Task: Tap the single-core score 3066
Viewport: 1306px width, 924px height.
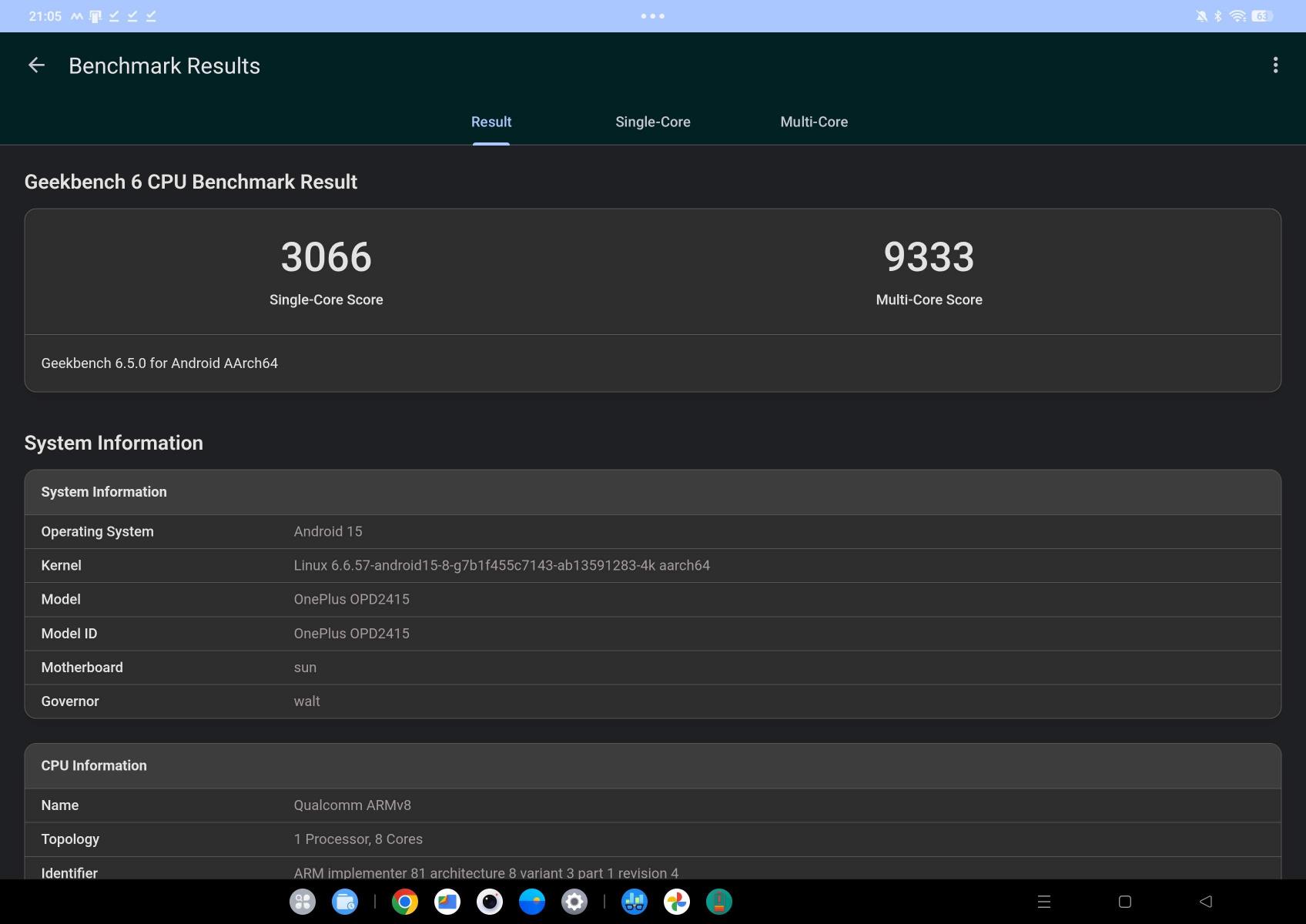Action: (x=326, y=257)
